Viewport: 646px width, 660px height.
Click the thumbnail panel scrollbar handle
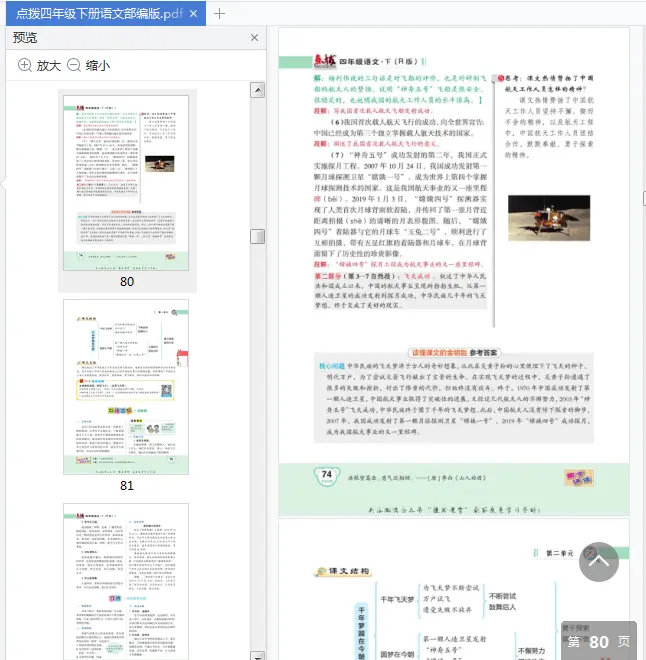[x=258, y=236]
